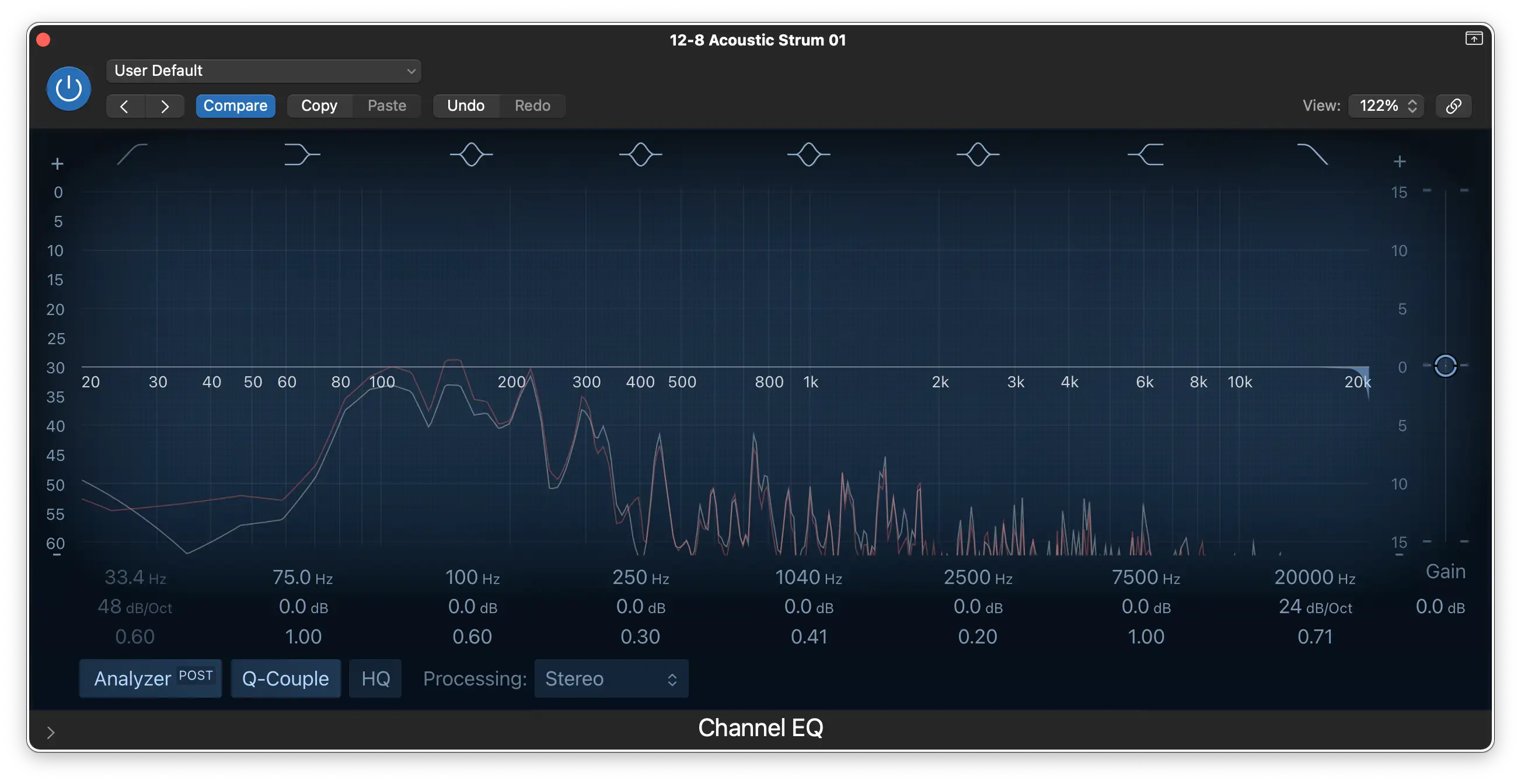Disable the Q-Couple option
The image size is (1521, 784).
pos(285,678)
